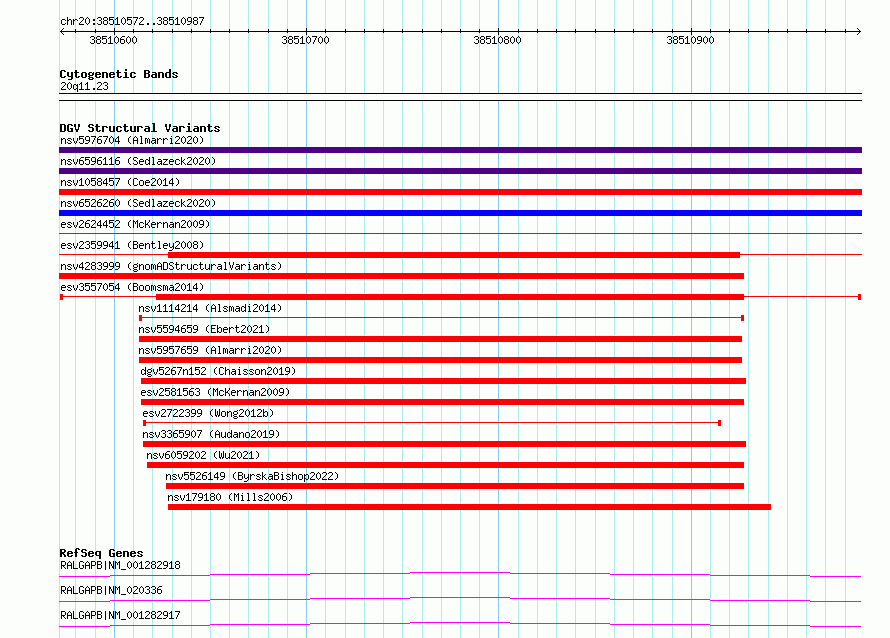
Task: Select nsv5594659 (Ebert2021) label
Action: coord(204,329)
